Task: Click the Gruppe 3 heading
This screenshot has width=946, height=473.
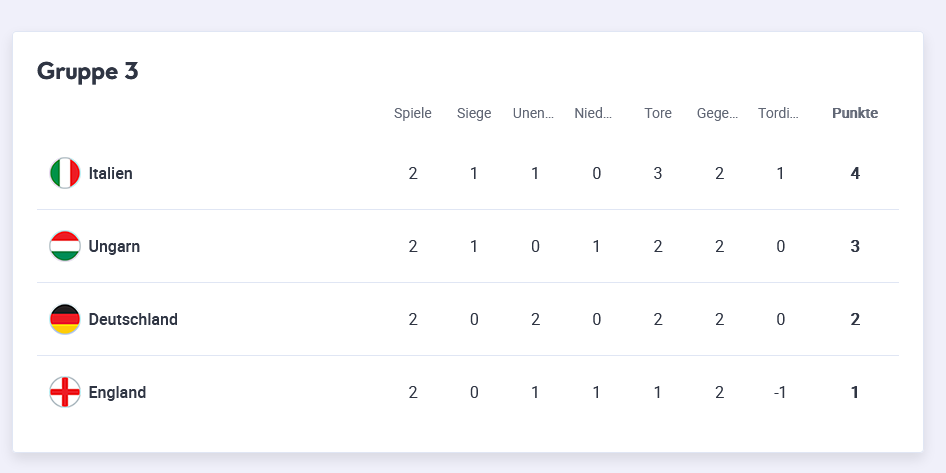Action: pyautogui.click(x=88, y=71)
